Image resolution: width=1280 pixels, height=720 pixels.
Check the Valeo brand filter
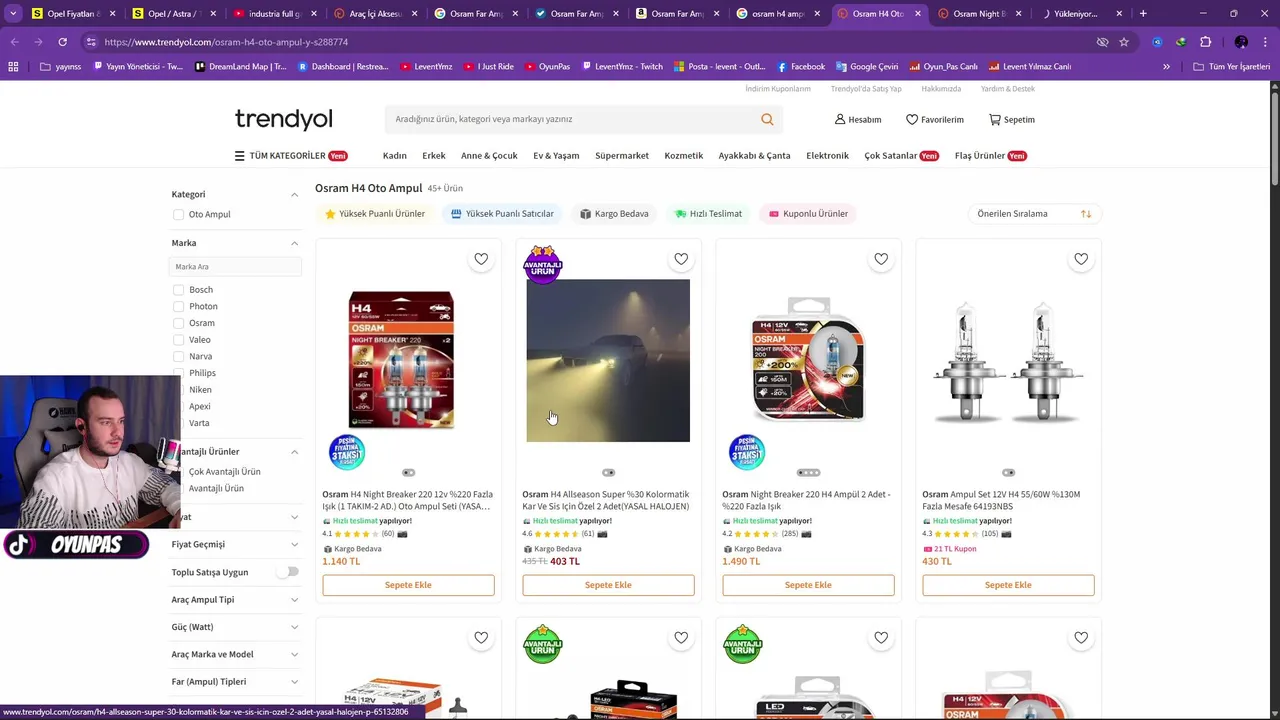(x=178, y=340)
